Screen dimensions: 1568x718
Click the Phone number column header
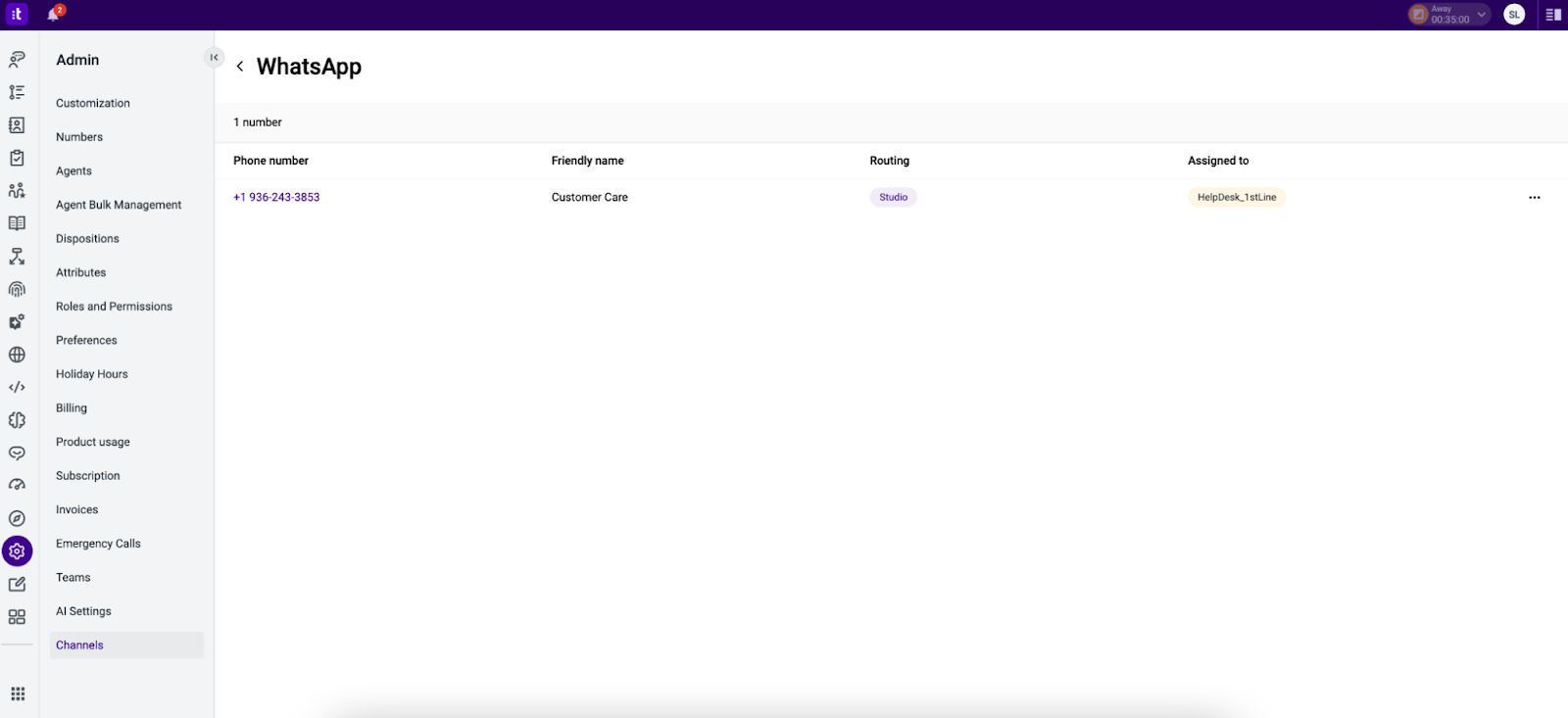point(270,161)
